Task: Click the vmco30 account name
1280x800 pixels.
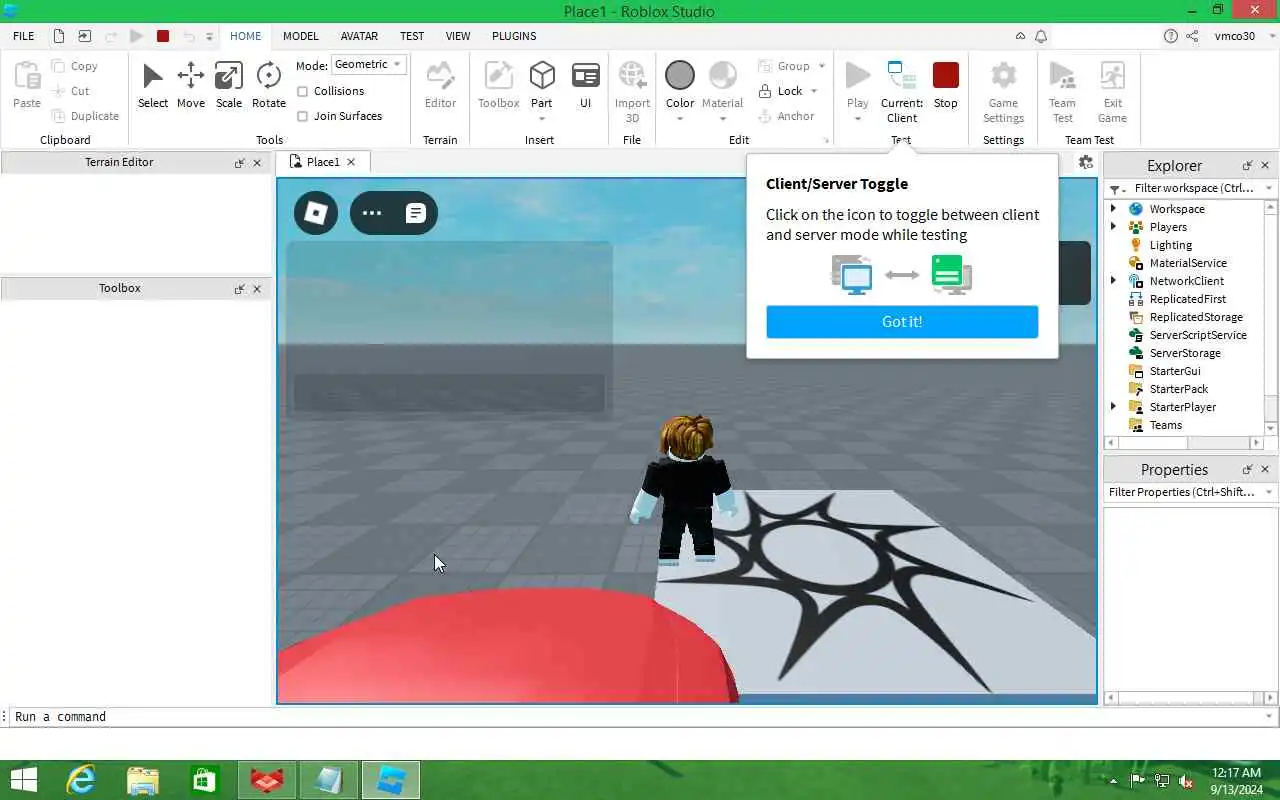Action: pyautogui.click(x=1235, y=36)
